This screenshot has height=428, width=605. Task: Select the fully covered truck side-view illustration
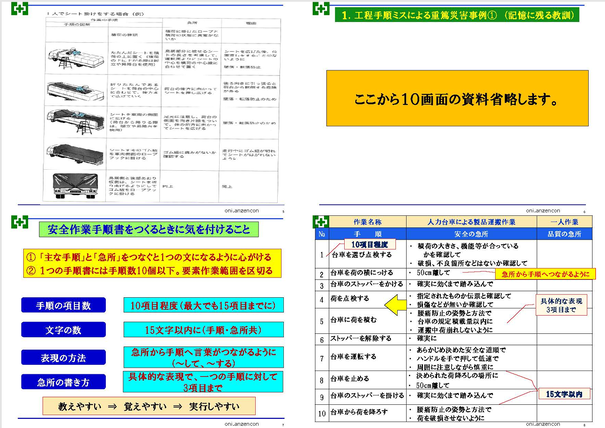pyautogui.click(x=75, y=154)
